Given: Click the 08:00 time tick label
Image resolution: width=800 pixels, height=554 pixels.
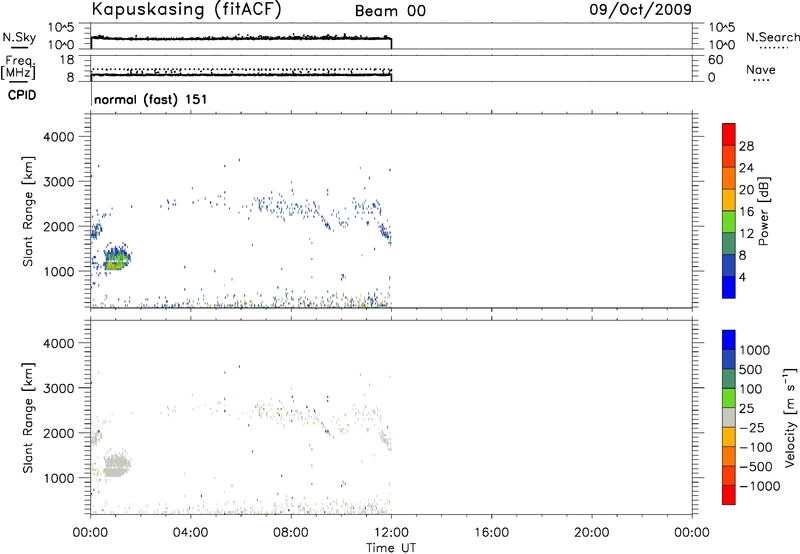Looking at the screenshot, I should (x=291, y=533).
